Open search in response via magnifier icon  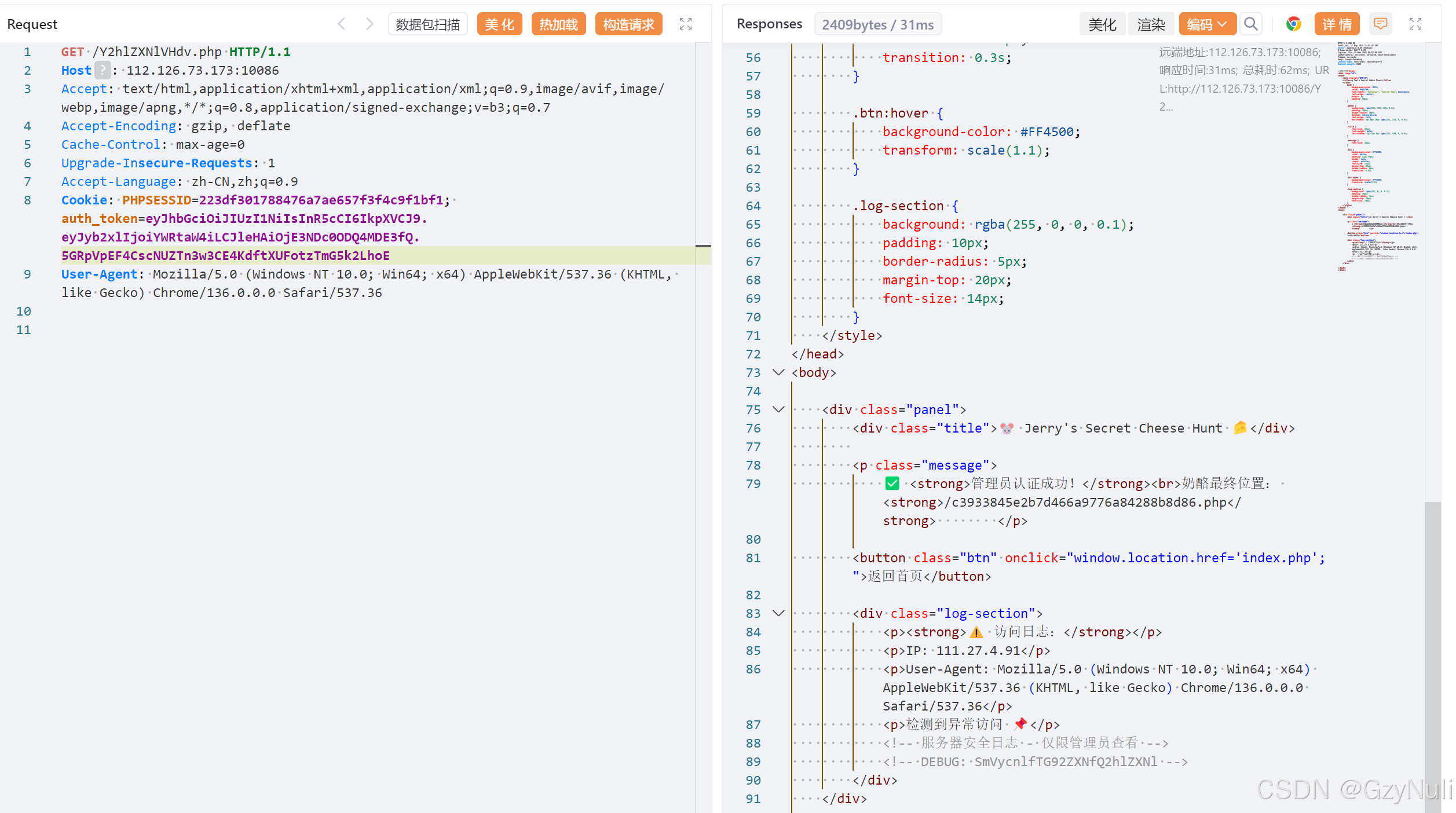tap(1251, 24)
